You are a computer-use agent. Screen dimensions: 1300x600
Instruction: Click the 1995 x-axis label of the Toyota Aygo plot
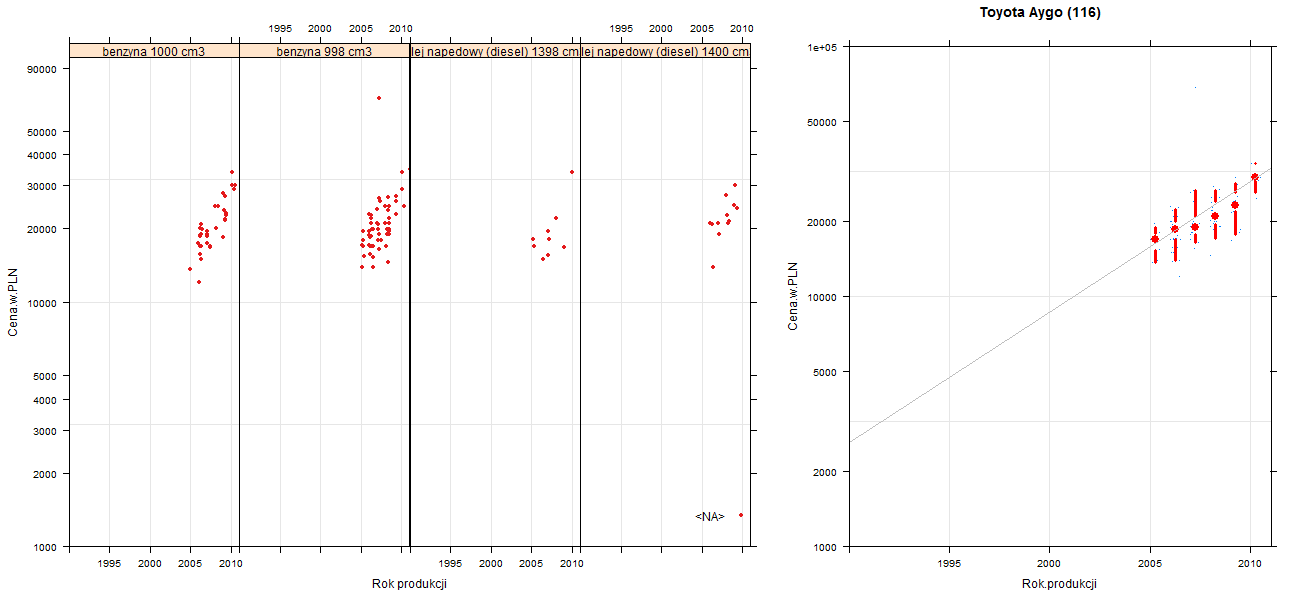point(949,564)
